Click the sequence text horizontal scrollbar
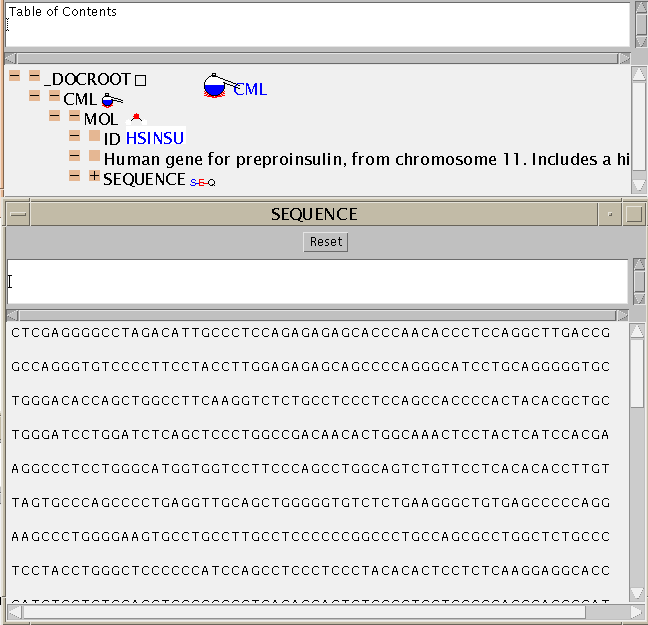Viewport: 648px width, 625px height. 316,610
